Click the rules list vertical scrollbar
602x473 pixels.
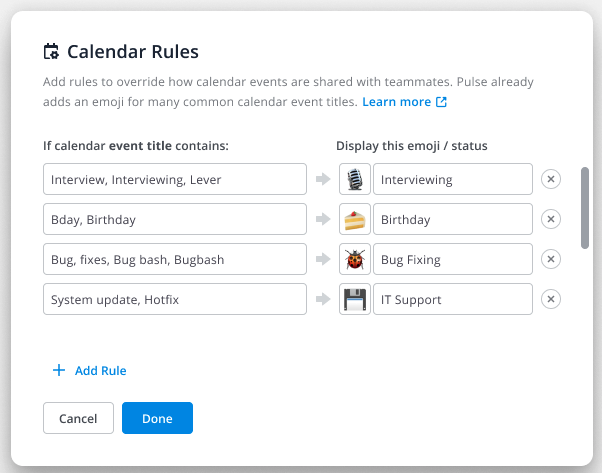click(x=585, y=207)
